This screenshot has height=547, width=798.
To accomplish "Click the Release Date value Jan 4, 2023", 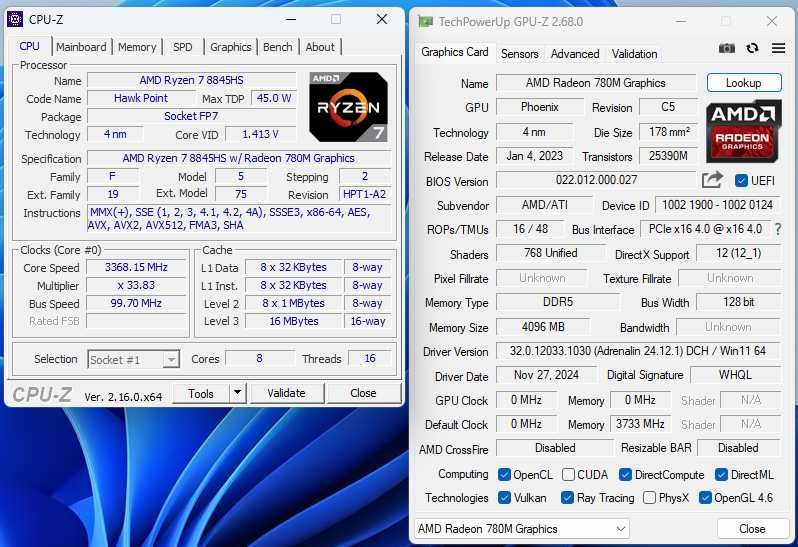I will (x=534, y=156).
